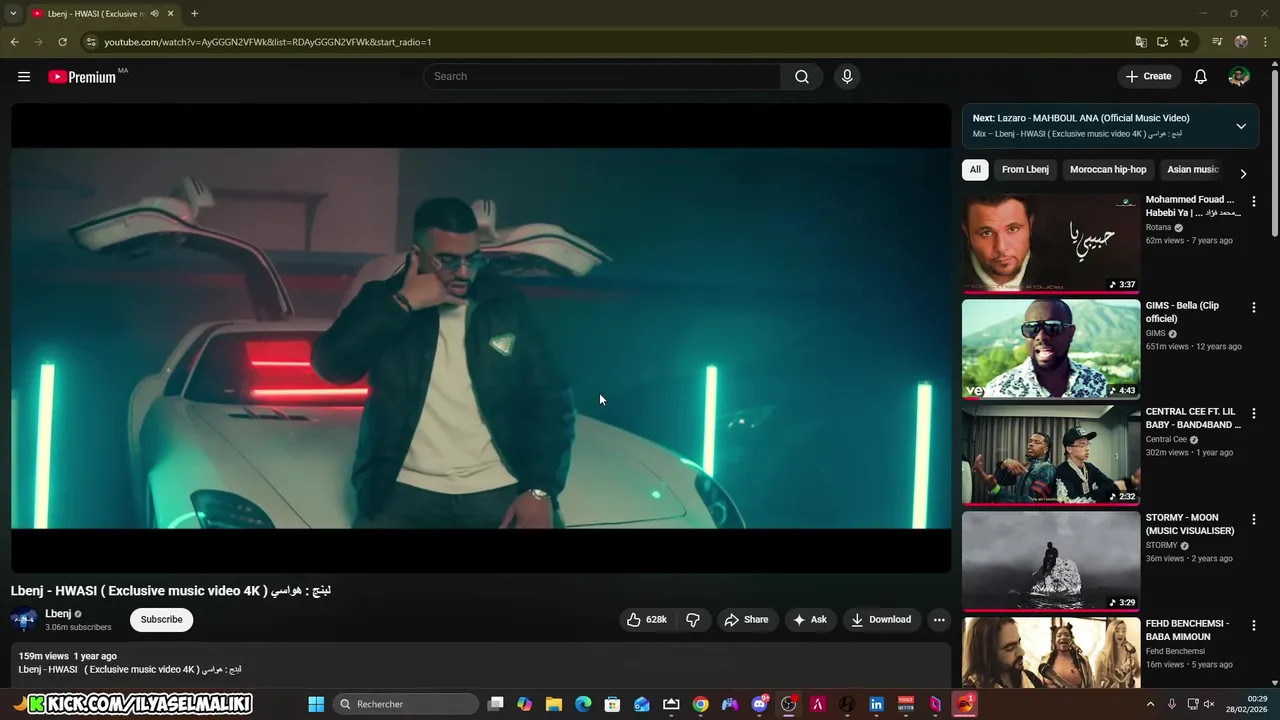Screen dimensions: 1280x720
Task: Select the All filter chip
Action: (975, 170)
